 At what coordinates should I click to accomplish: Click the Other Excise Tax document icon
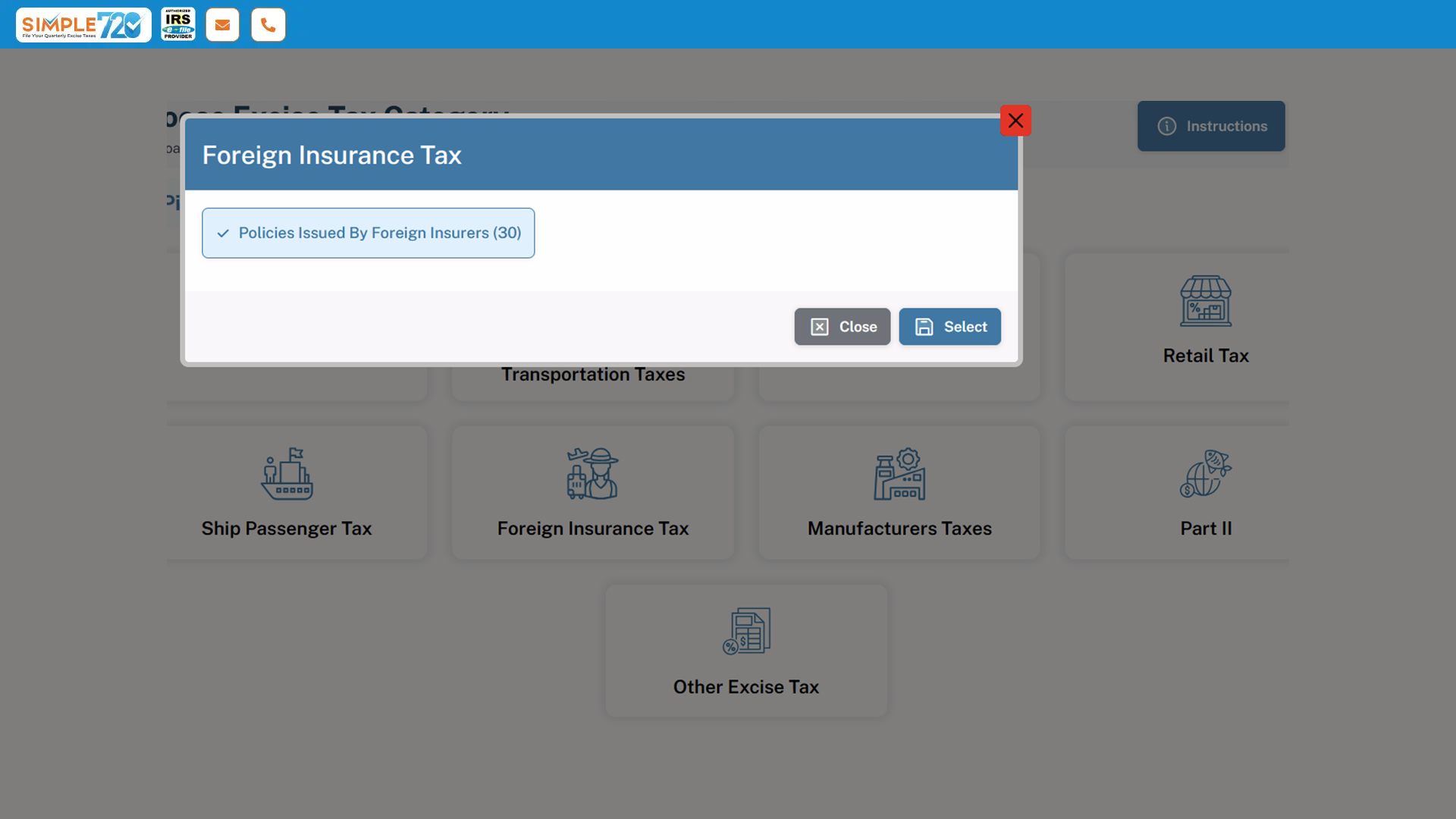[x=746, y=631]
